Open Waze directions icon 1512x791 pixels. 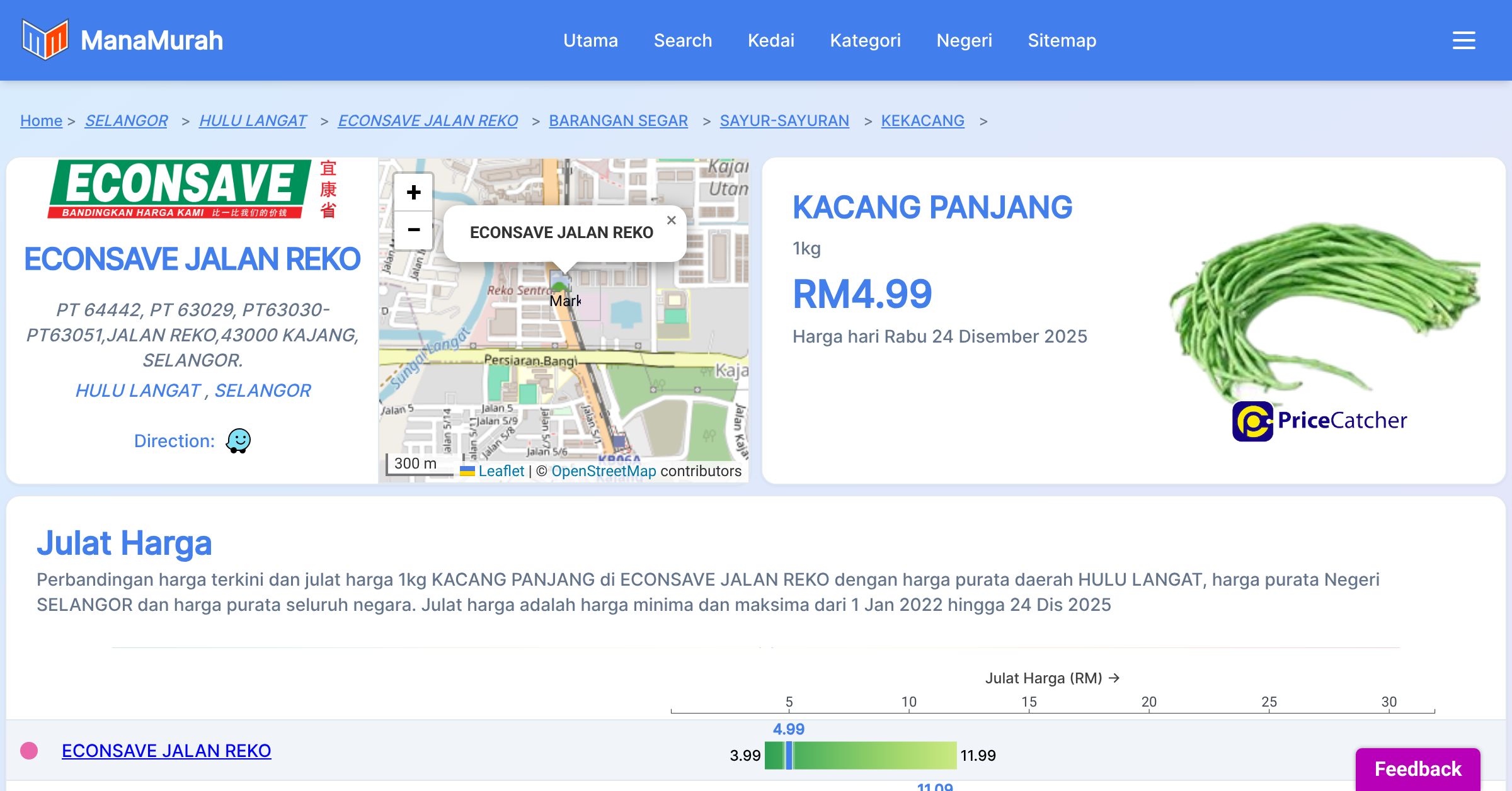[x=238, y=441]
